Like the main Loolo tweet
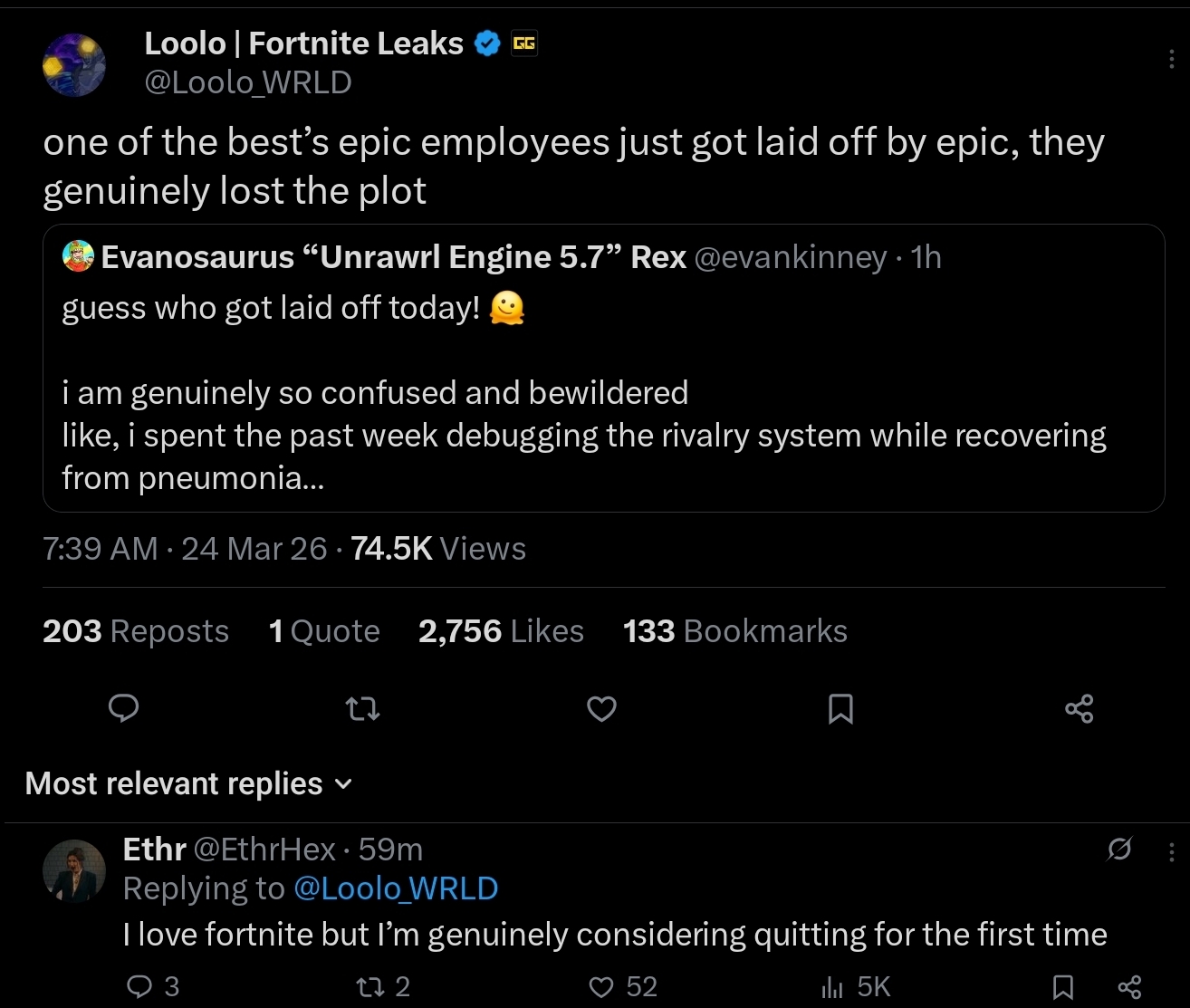Viewport: 1190px width, 1008px height. [601, 708]
